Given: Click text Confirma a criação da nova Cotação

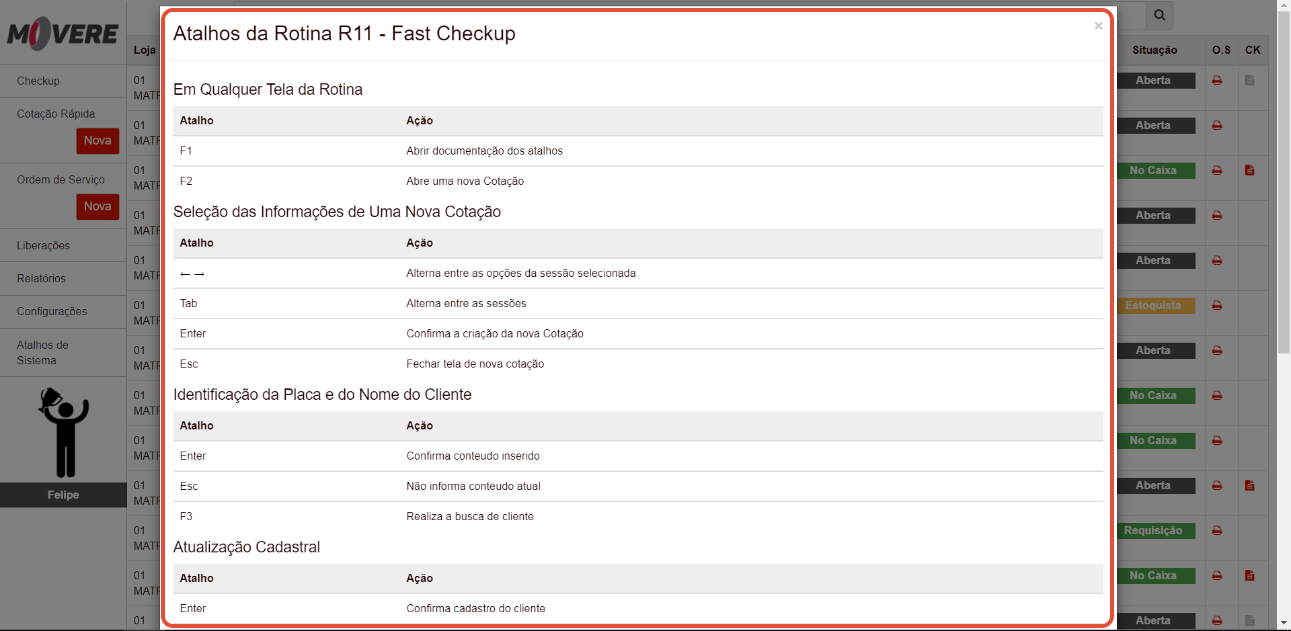Looking at the screenshot, I should coord(495,333).
